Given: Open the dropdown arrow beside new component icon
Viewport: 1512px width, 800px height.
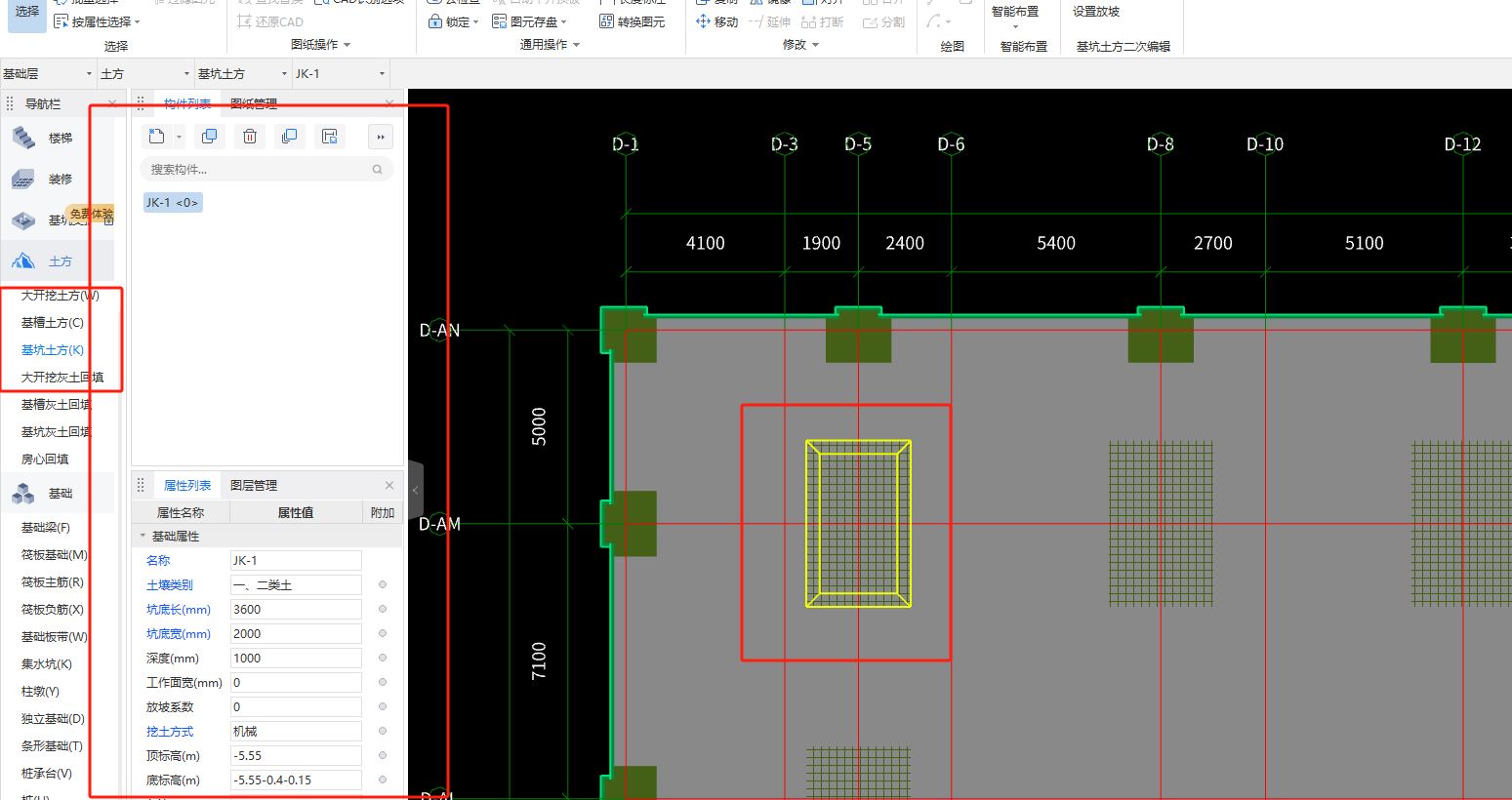Looking at the screenshot, I should [x=179, y=138].
